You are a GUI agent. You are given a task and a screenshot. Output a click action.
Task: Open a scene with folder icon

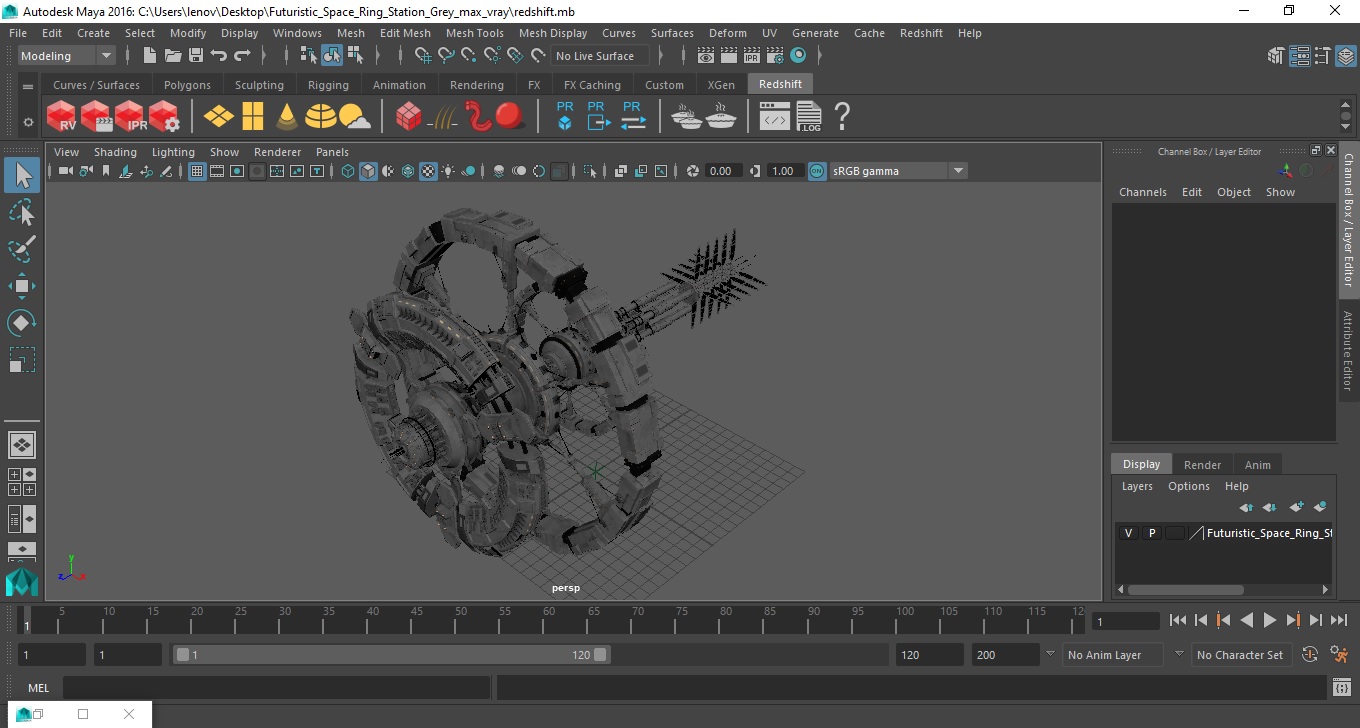(x=173, y=56)
